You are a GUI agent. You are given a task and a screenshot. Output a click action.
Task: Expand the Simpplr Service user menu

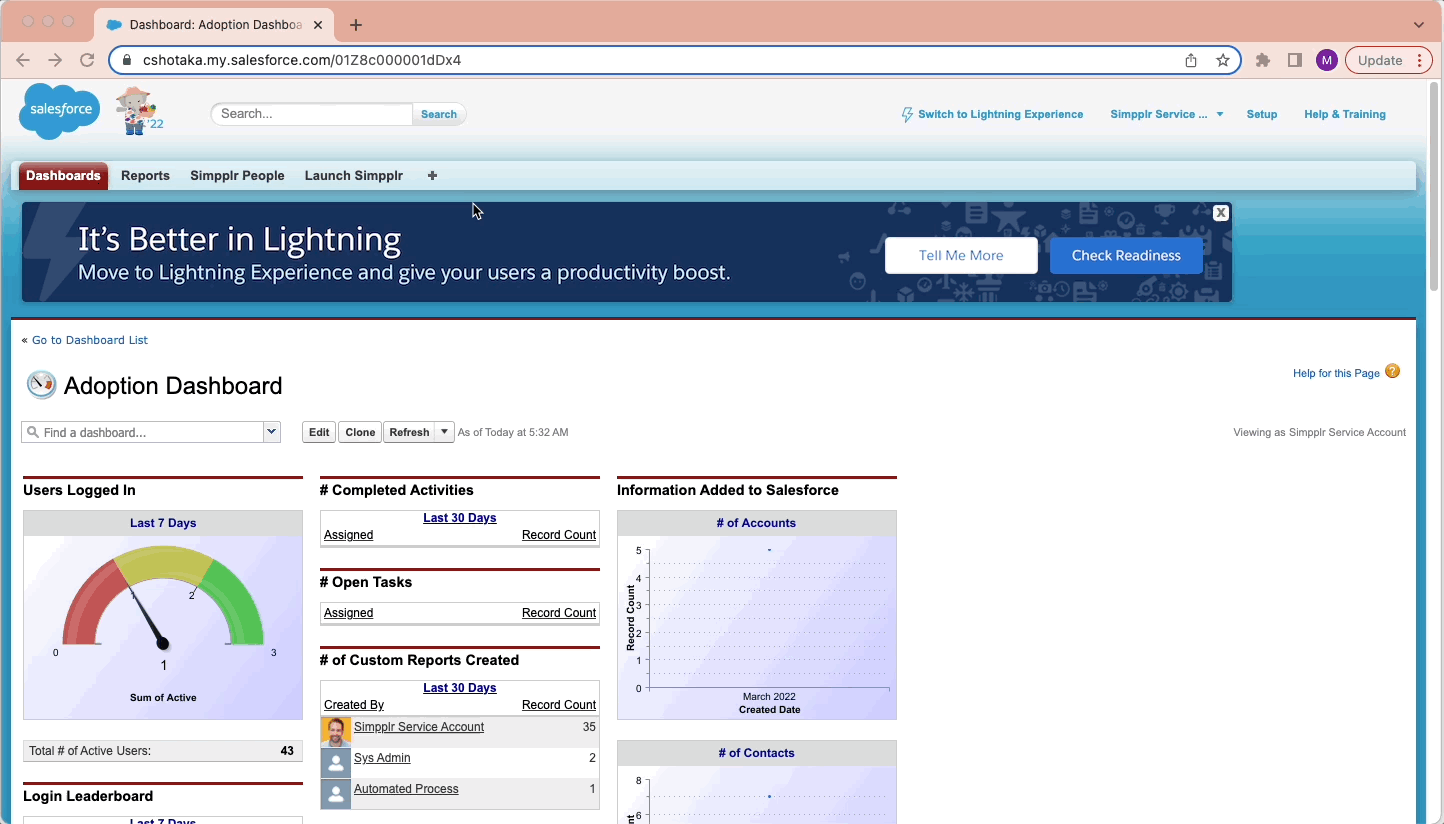tap(1220, 114)
